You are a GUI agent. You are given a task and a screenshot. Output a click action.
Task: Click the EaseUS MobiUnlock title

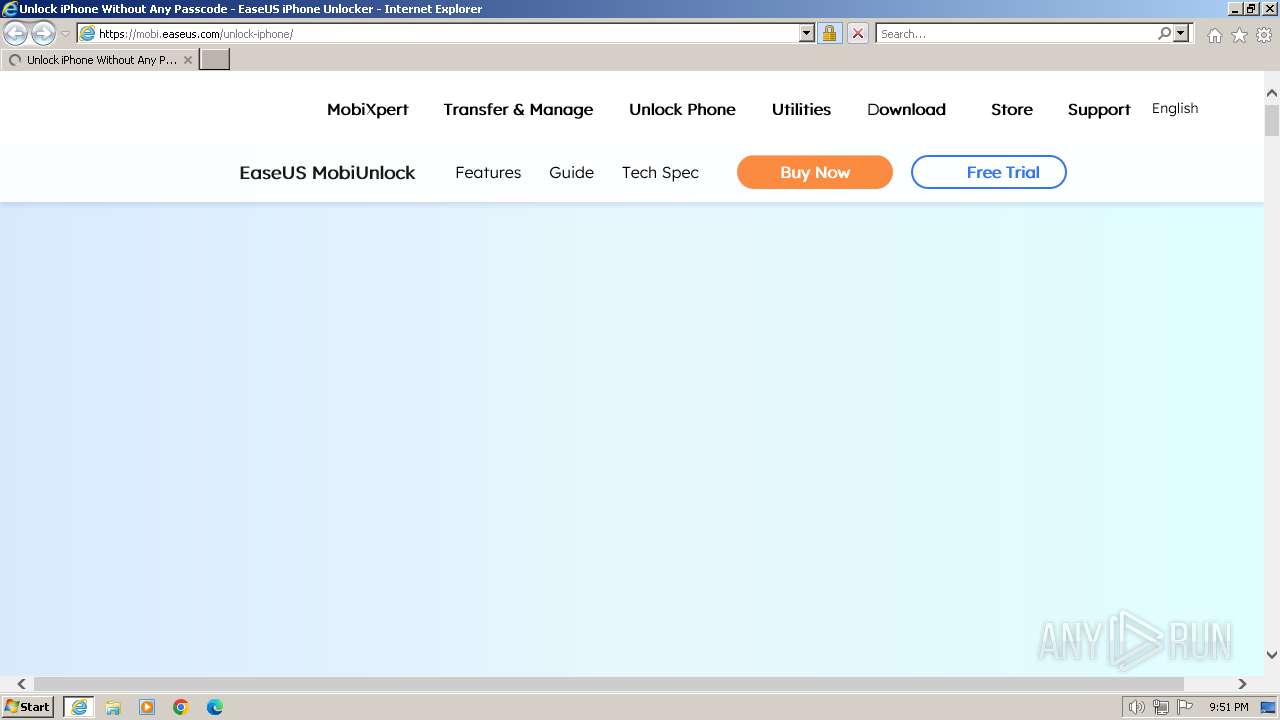point(327,173)
